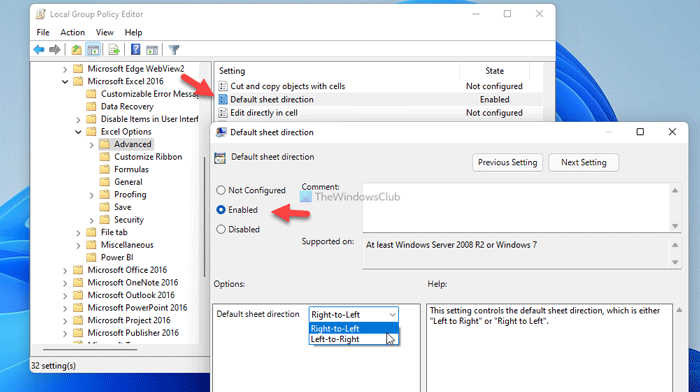This screenshot has height=392, width=700.
Task: Open the Help toolbar icon
Action: (135, 50)
